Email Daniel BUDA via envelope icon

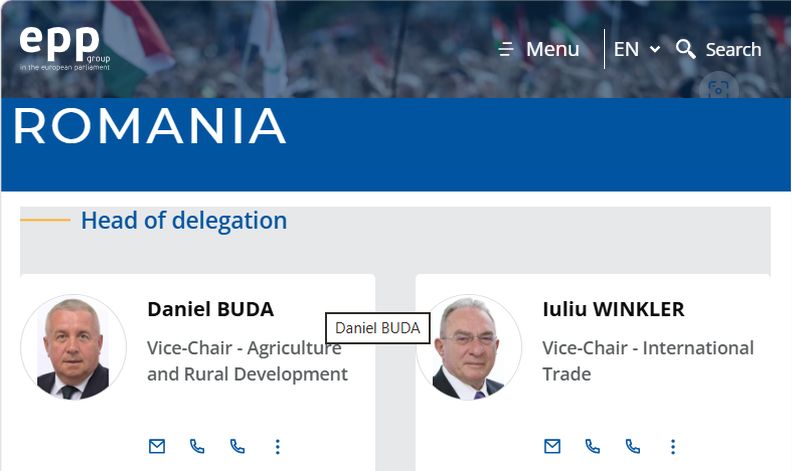(x=157, y=446)
